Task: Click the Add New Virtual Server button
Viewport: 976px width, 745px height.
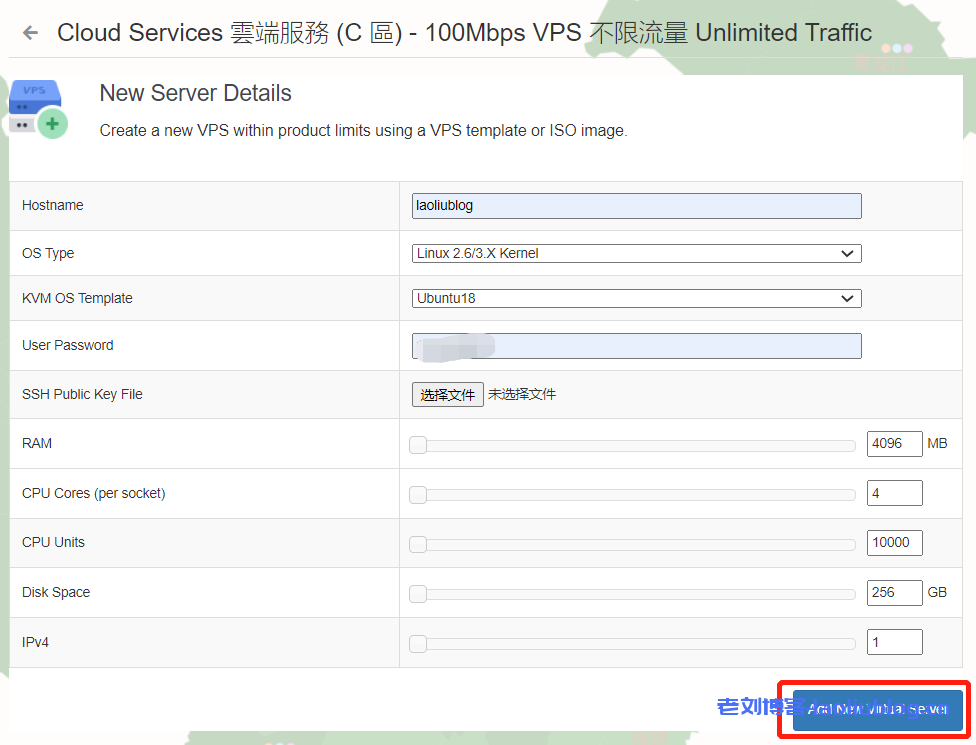Action: [877, 710]
